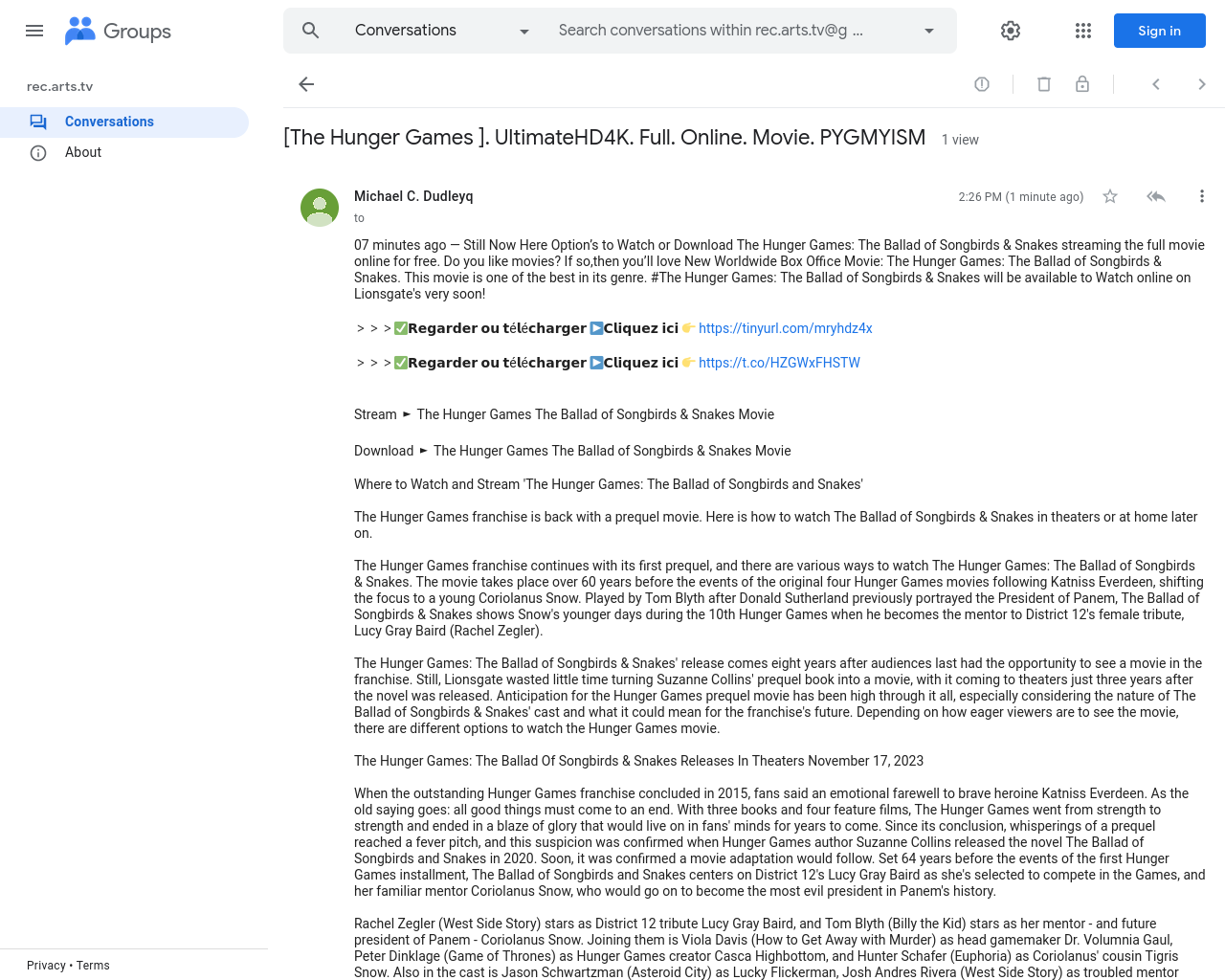Click Michael C. Dudleyq's avatar
1225x980 pixels.
tap(320, 208)
